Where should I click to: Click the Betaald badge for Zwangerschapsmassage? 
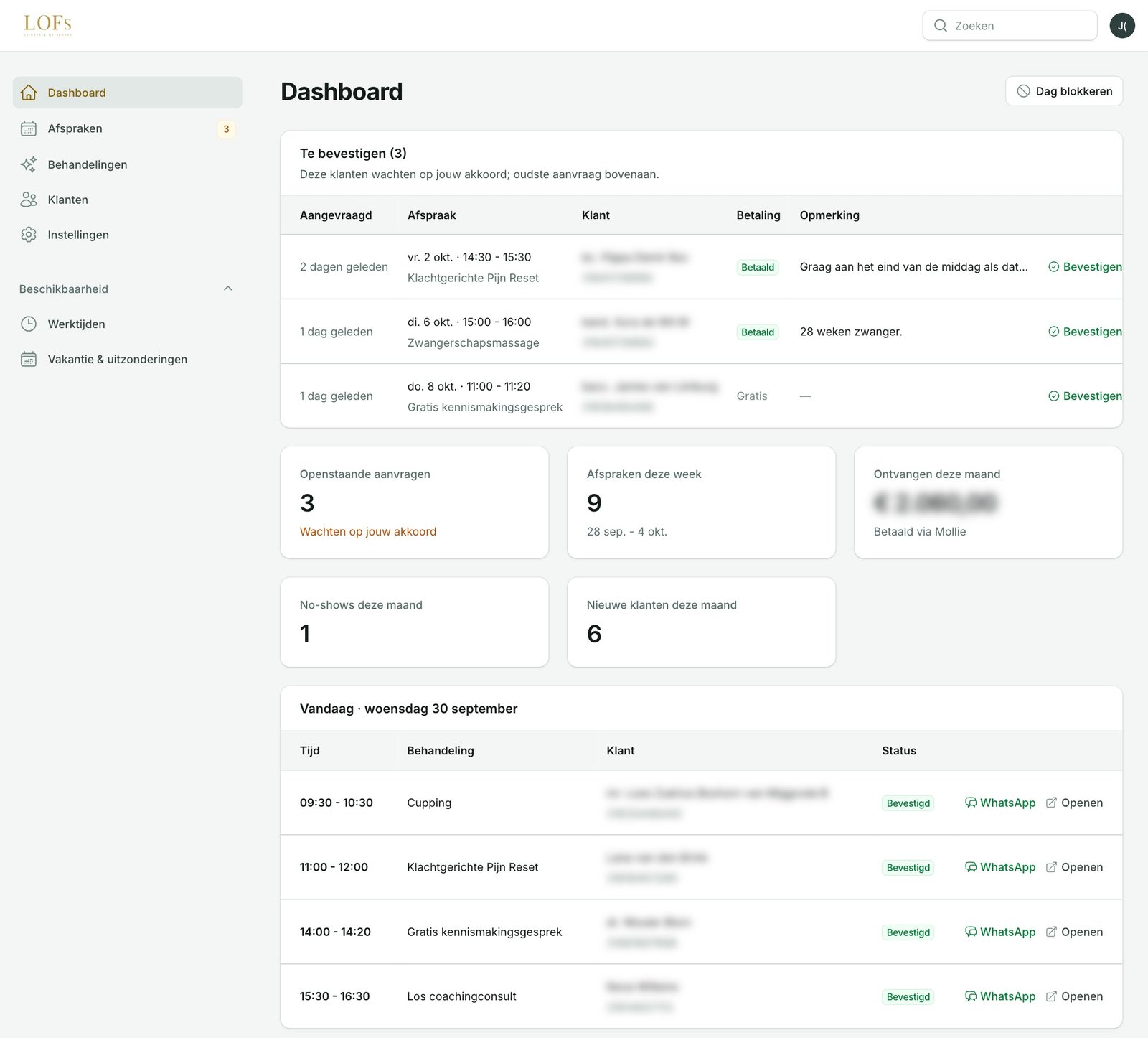(x=758, y=332)
